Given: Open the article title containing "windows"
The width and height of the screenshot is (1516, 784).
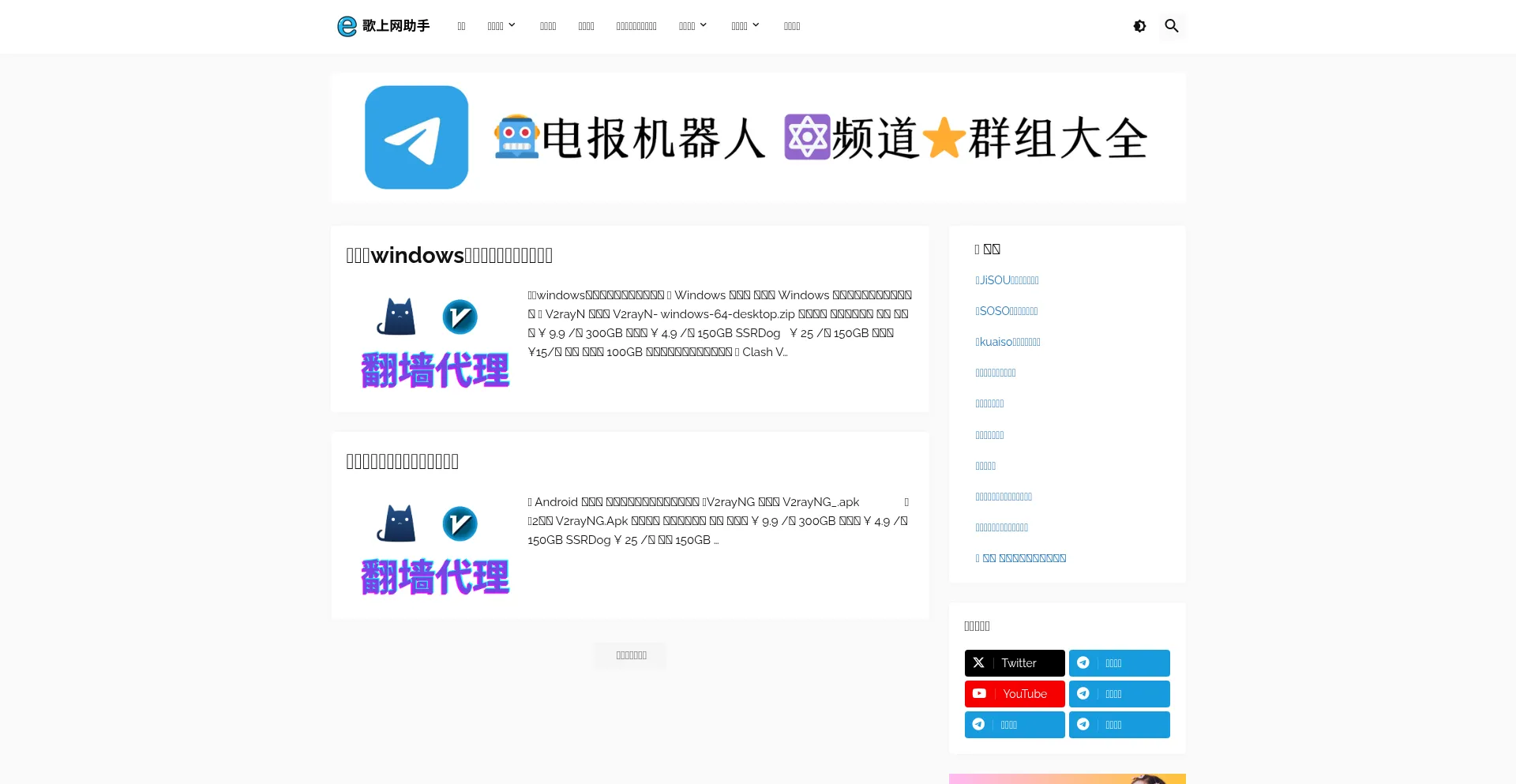Looking at the screenshot, I should 449,255.
